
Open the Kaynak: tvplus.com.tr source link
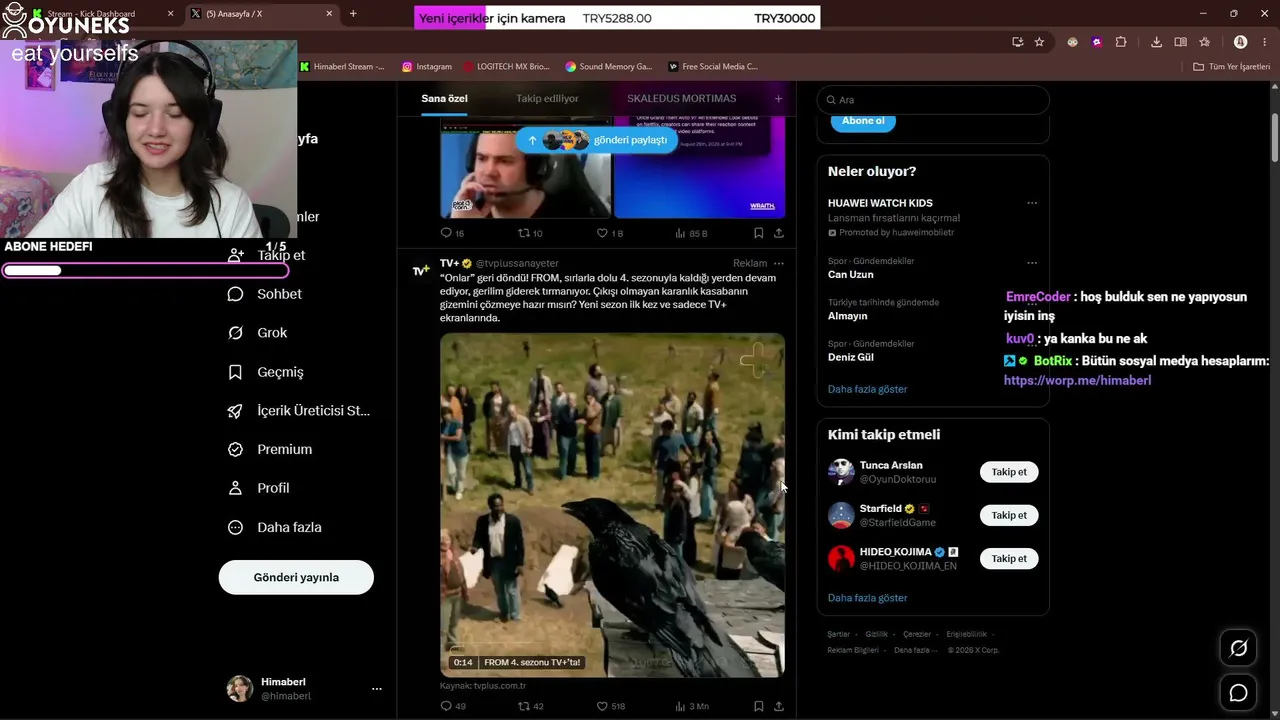483,686
